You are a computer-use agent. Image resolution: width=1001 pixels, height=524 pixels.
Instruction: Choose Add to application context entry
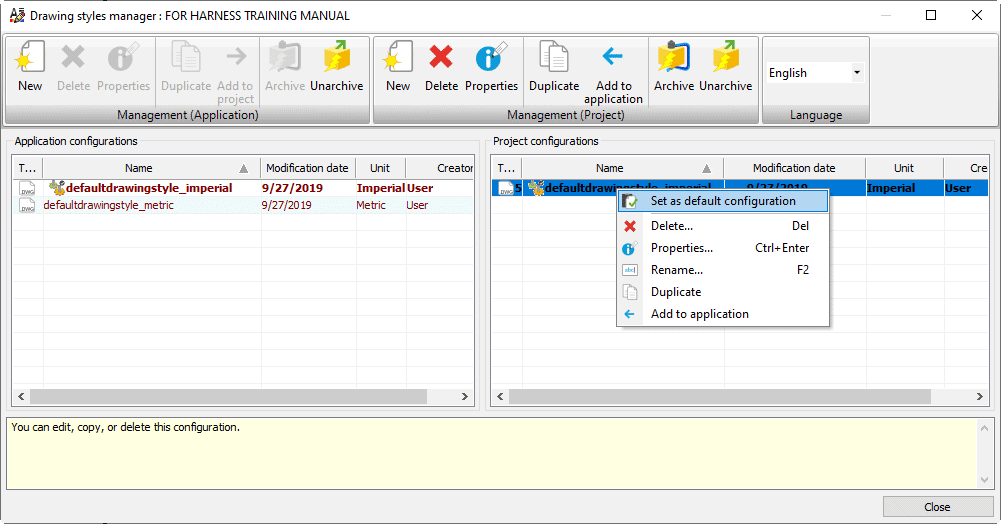point(699,314)
